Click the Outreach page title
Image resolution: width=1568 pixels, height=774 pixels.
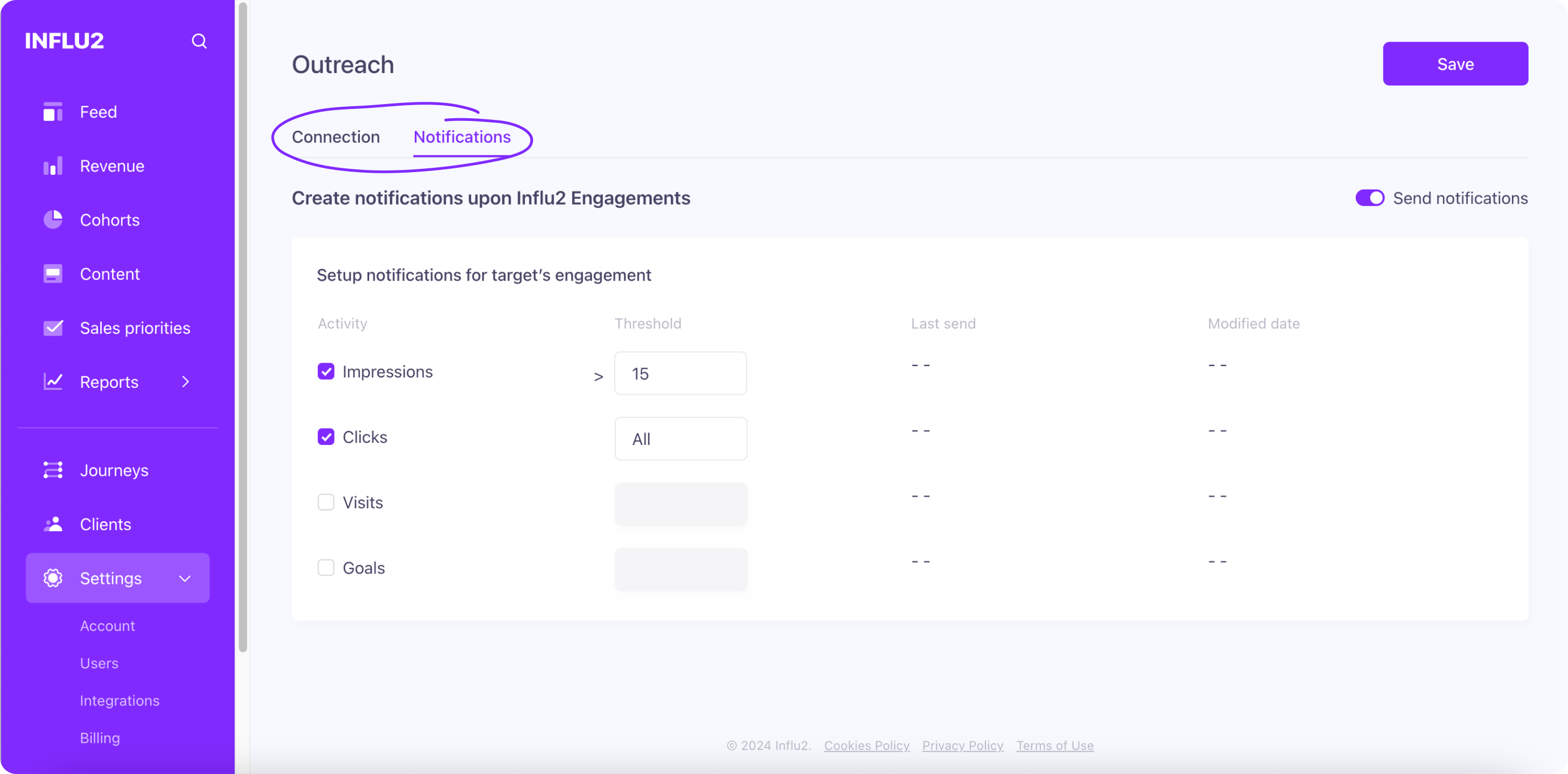point(342,65)
